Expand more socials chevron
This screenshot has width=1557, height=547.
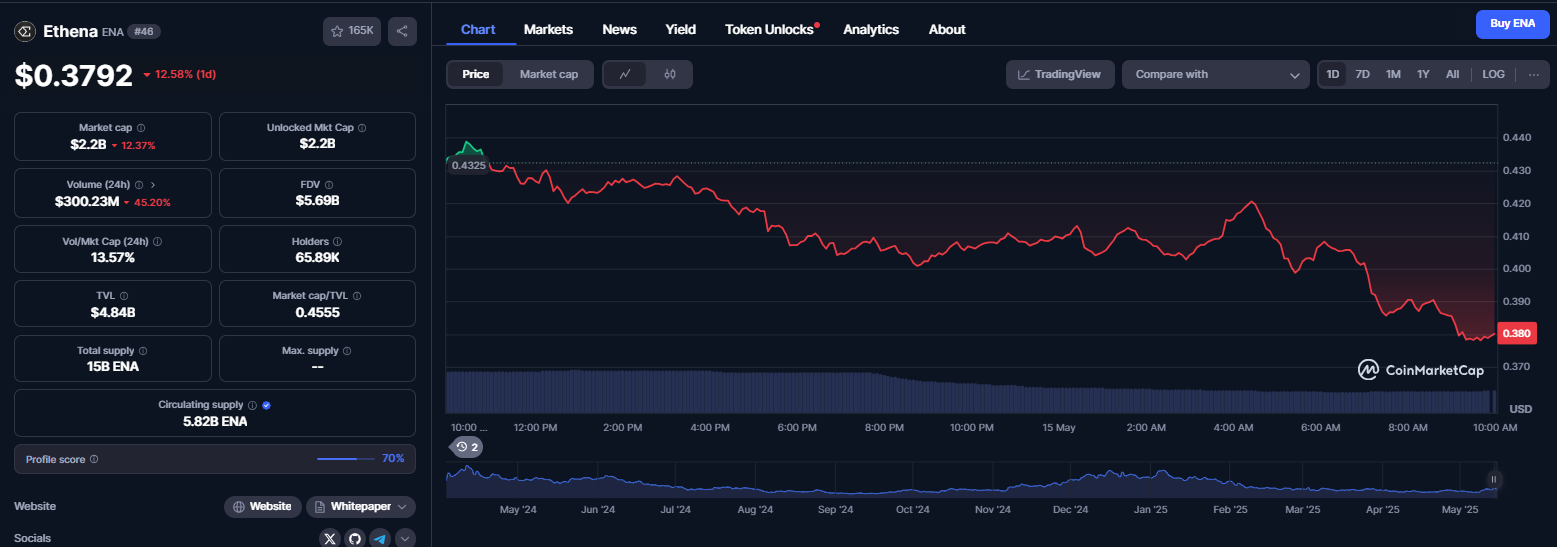pos(405,539)
